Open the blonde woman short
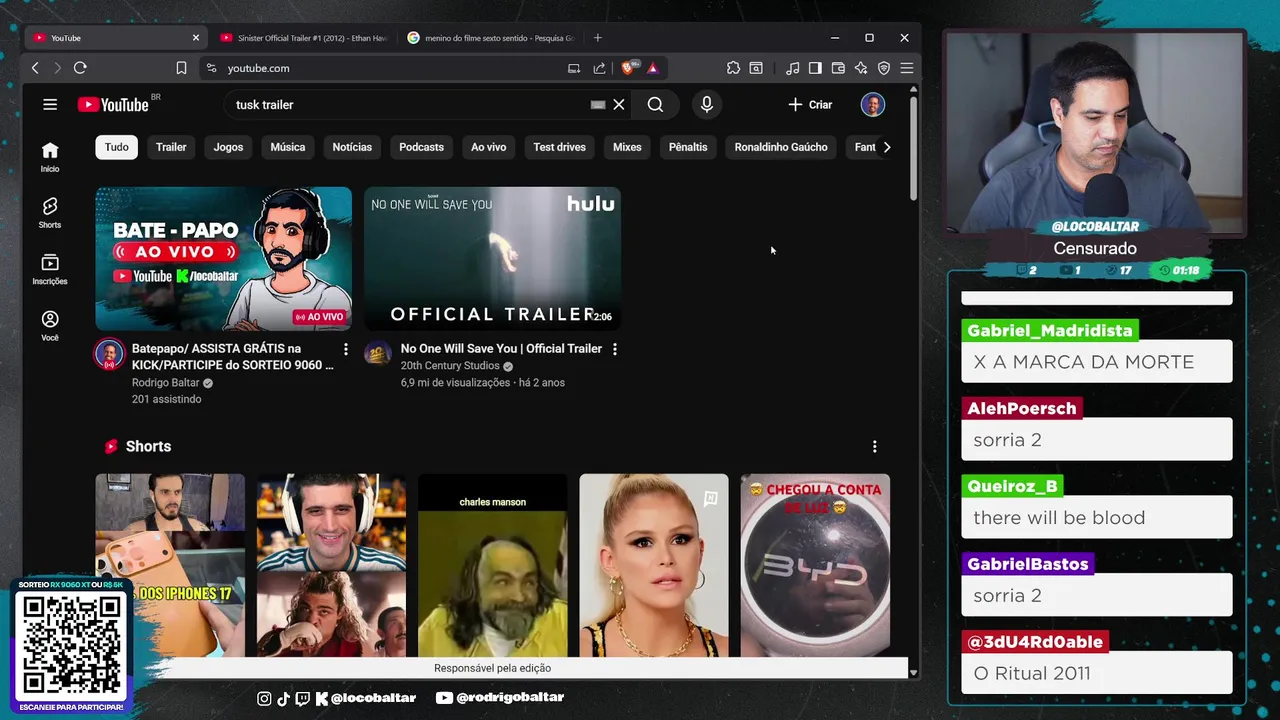The height and width of the screenshot is (720, 1280). tap(654, 565)
